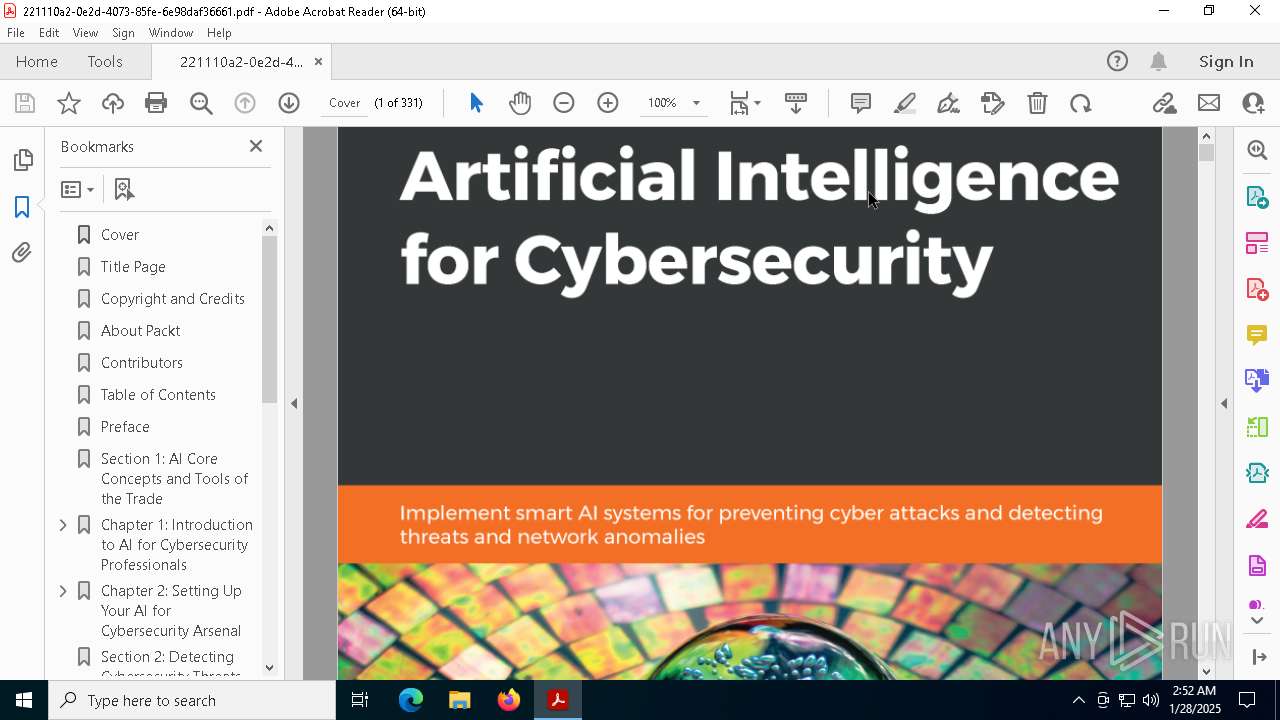Switch to the Tools tab
The height and width of the screenshot is (720, 1280).
pos(105,61)
